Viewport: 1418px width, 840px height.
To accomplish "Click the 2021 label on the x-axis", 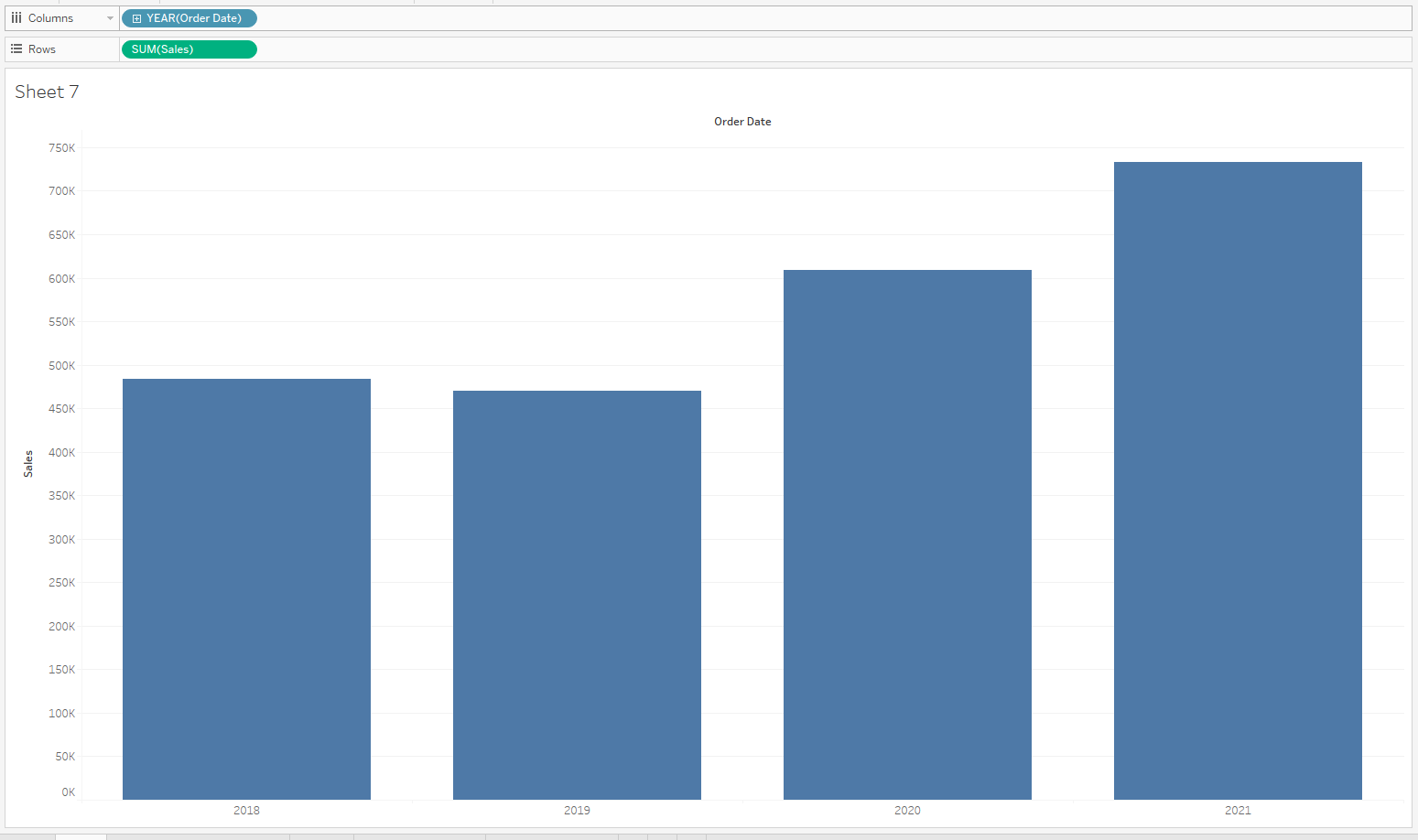I will click(x=1237, y=810).
